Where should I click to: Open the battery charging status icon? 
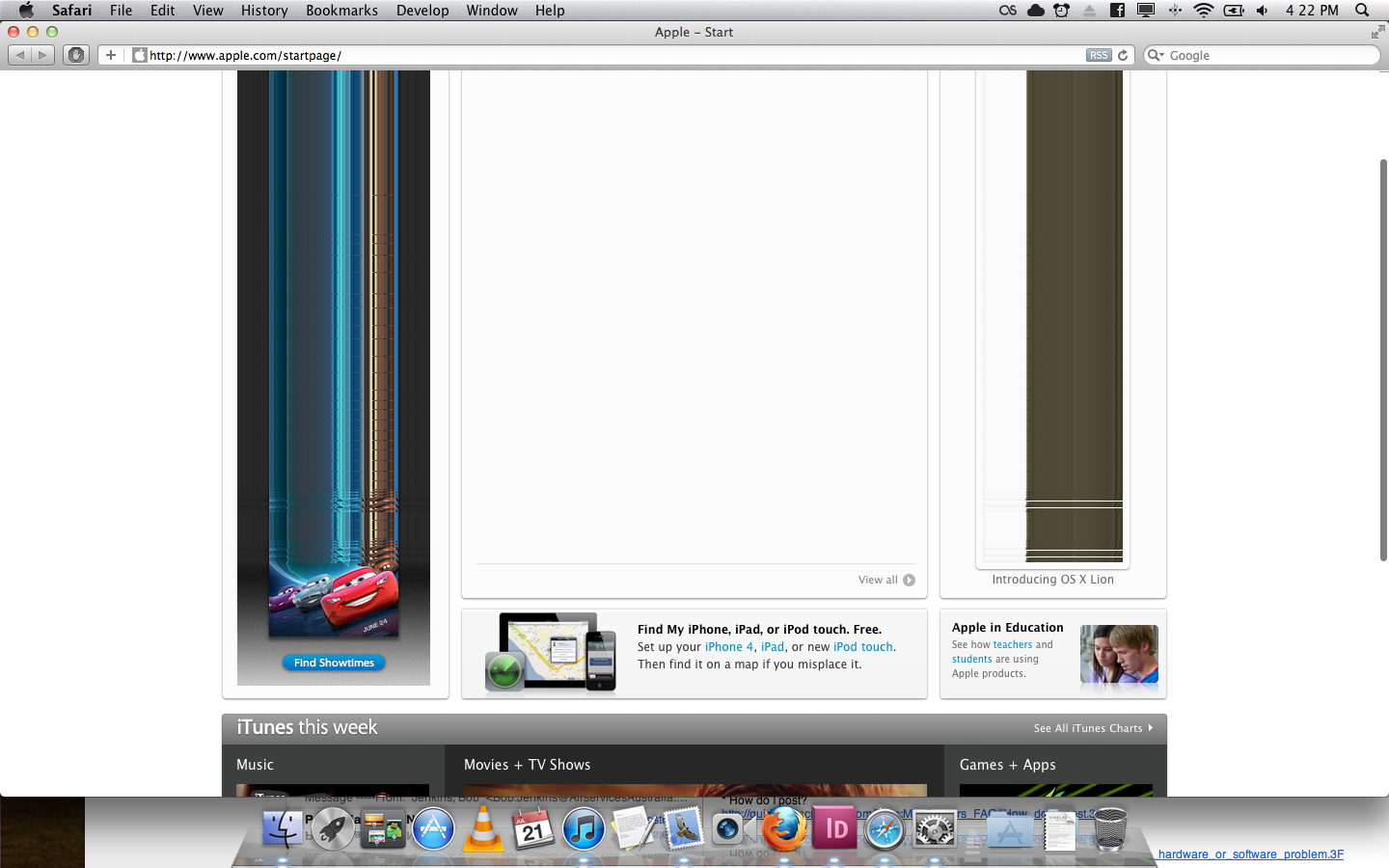pos(1234,10)
